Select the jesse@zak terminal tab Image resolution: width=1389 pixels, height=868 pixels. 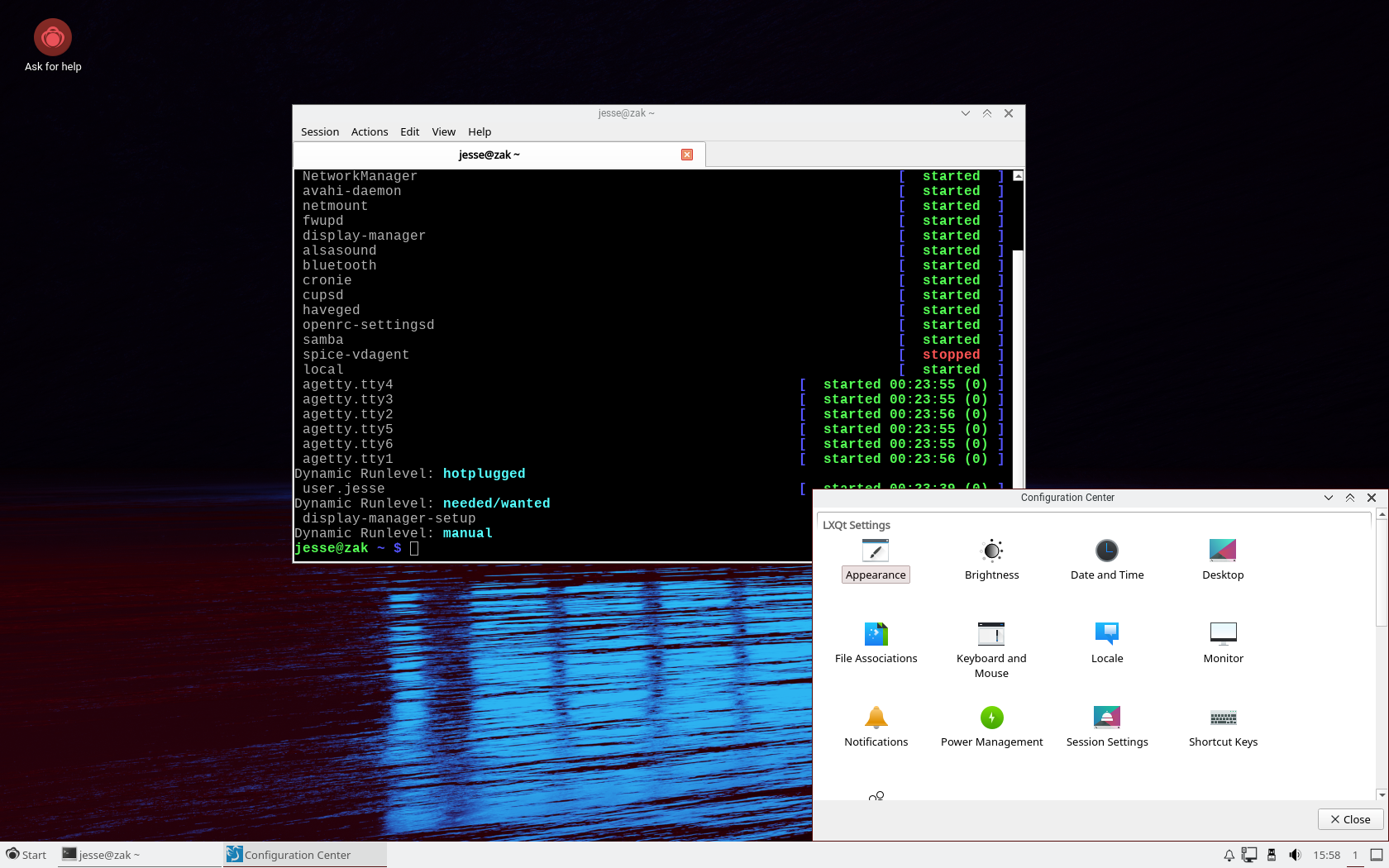499,155
